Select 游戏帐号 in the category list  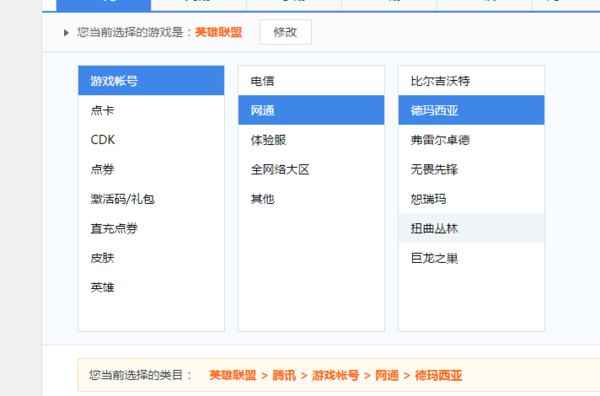[x=151, y=80]
